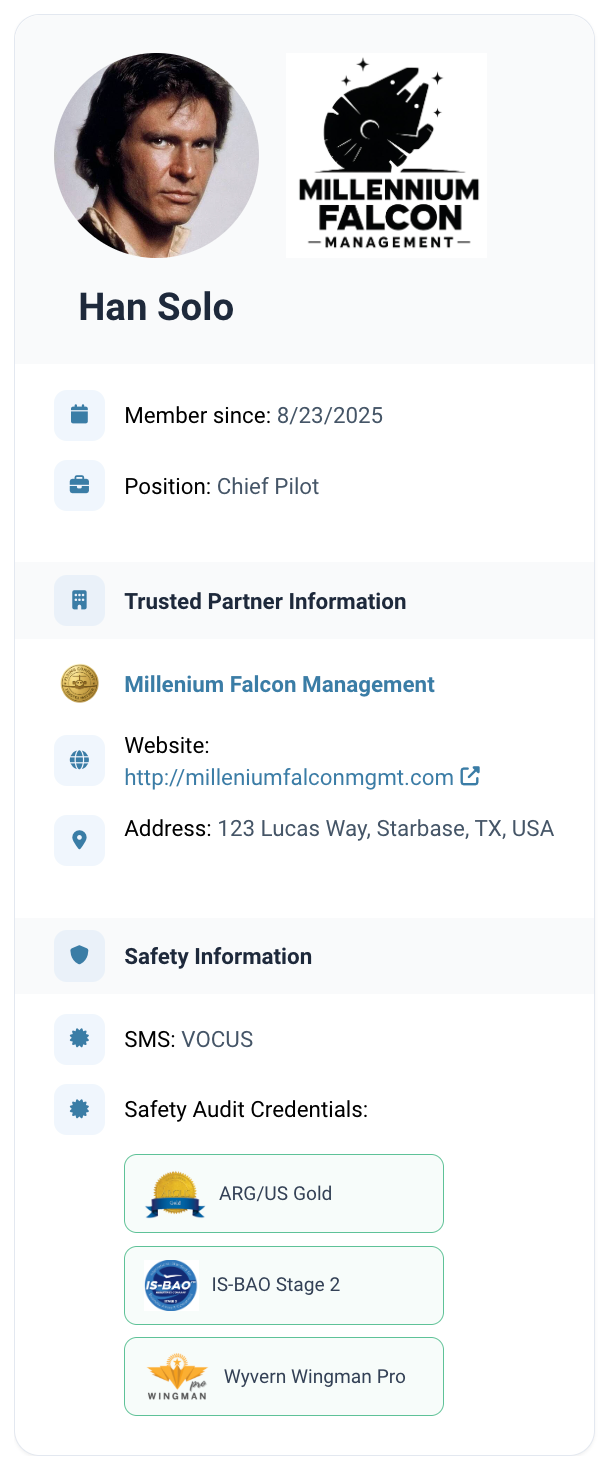Click the Han Solo name heading
This screenshot has width=610, height=1472.
[x=156, y=307]
